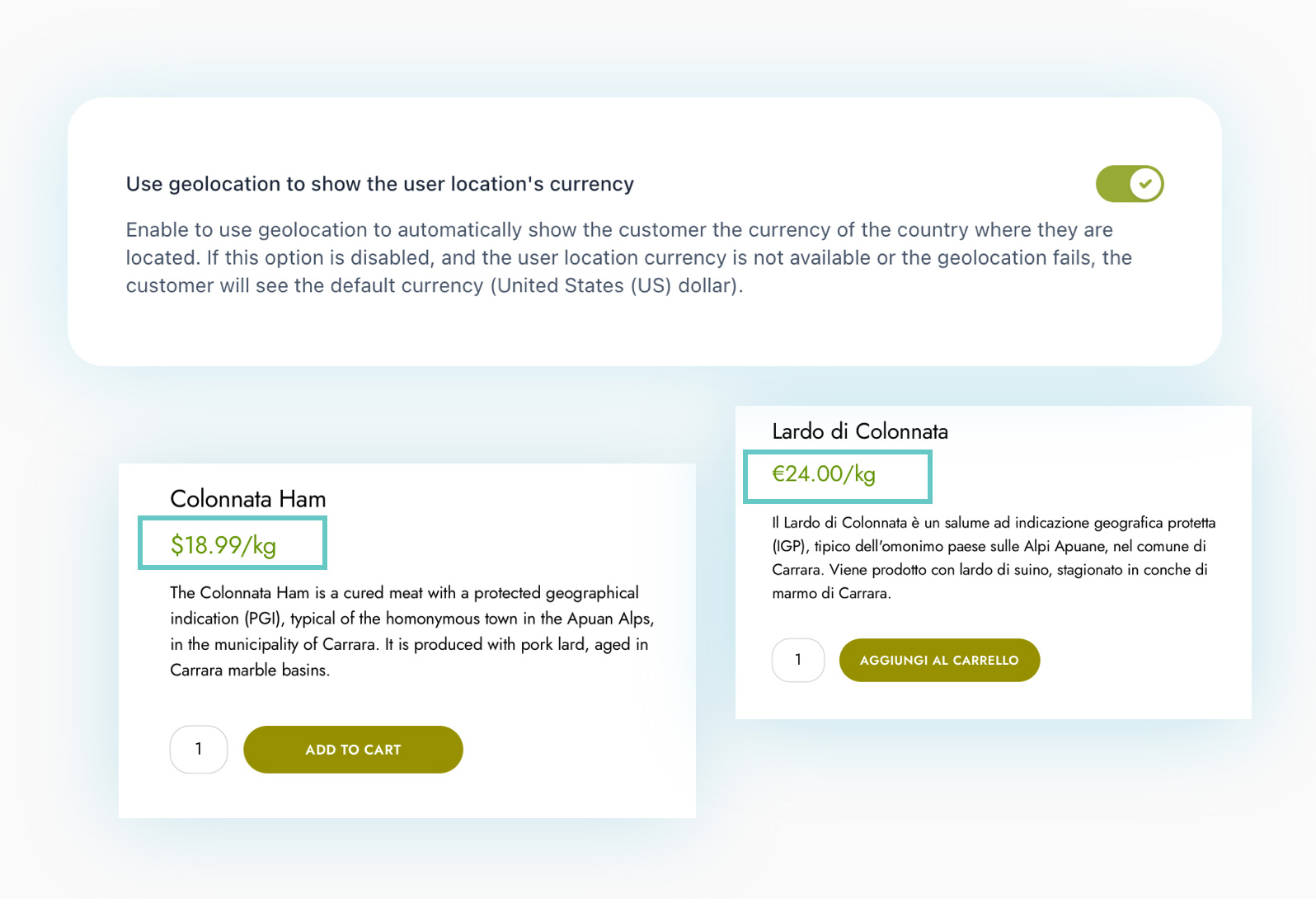Viewport: 1316px width, 899px height.
Task: Click the geolocation setting description paragraph
Action: pyautogui.click(x=627, y=257)
